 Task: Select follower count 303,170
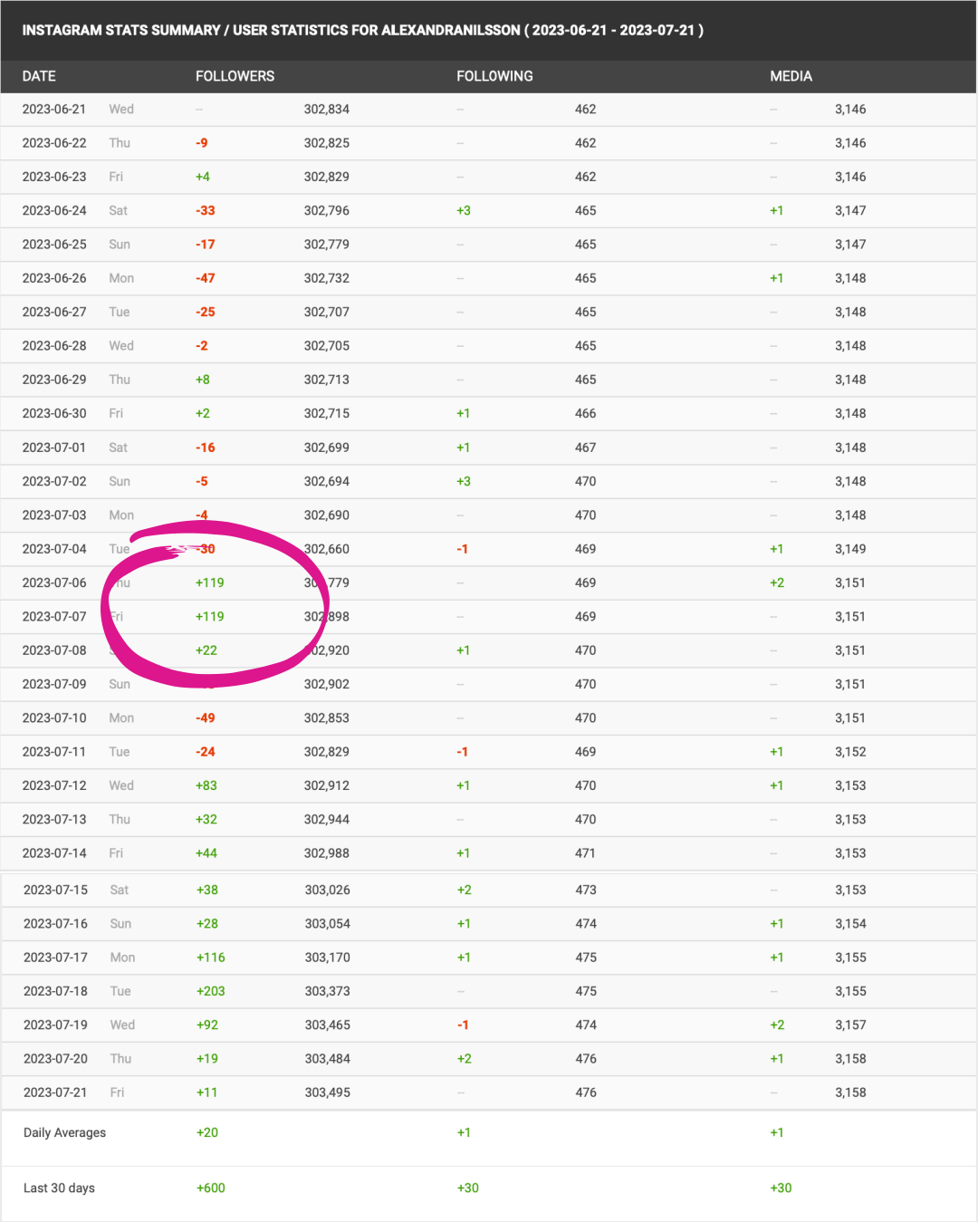328,958
